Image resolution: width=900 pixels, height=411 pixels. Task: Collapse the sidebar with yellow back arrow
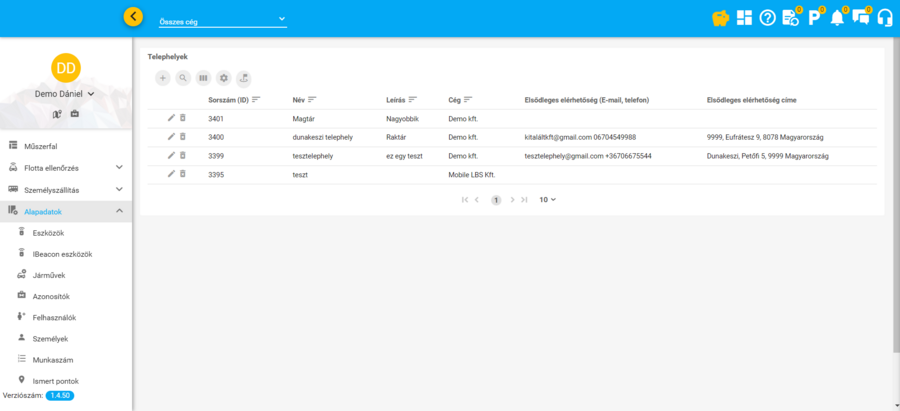134,16
